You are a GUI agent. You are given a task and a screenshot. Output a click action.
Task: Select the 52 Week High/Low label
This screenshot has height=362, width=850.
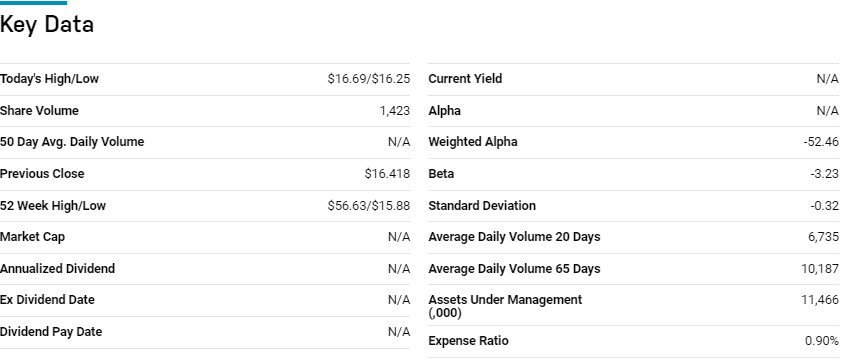[x=53, y=206]
